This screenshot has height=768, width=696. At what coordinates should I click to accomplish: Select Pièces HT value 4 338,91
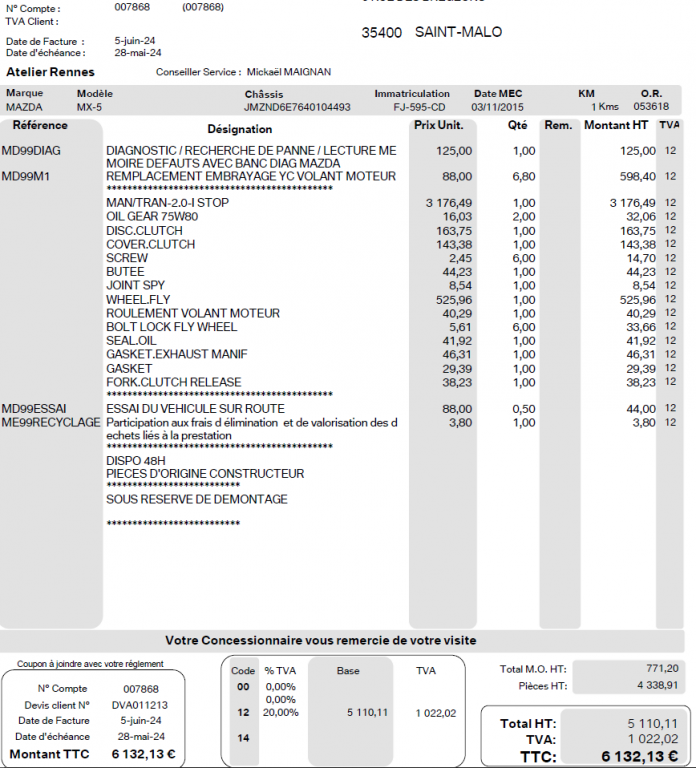(658, 685)
